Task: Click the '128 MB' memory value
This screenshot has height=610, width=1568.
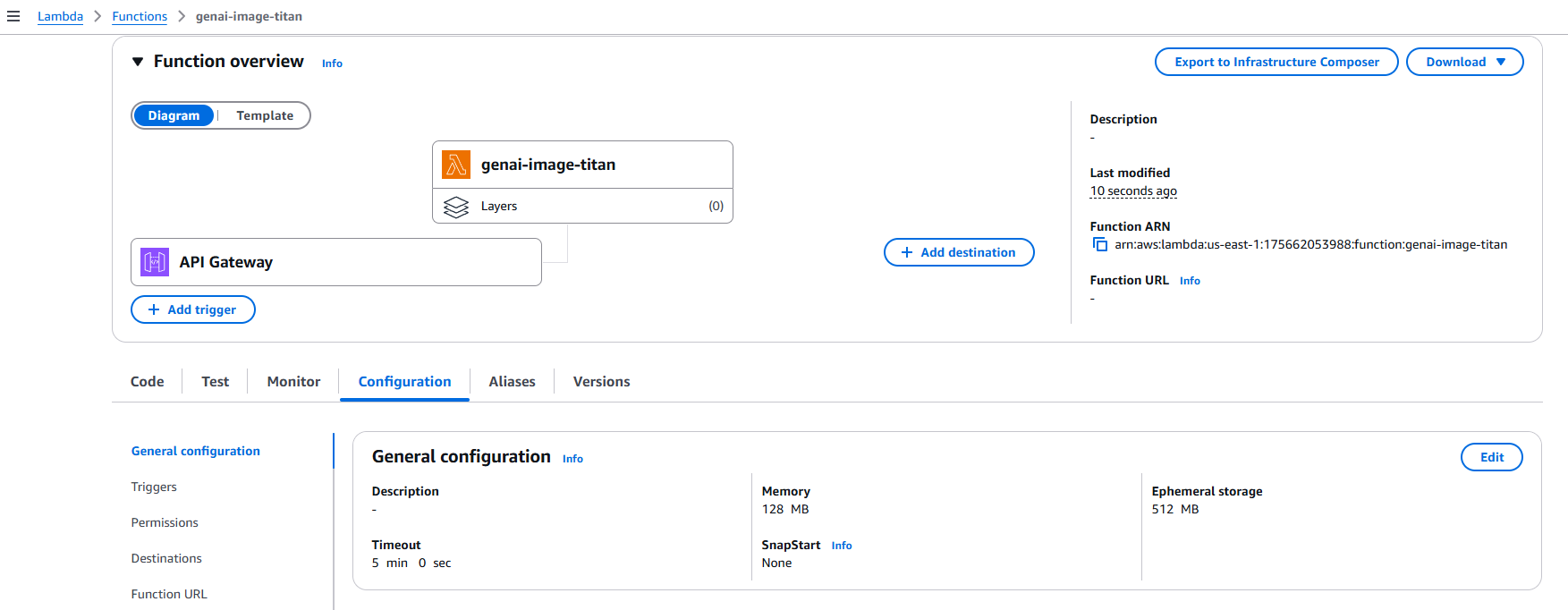Action: point(785,509)
